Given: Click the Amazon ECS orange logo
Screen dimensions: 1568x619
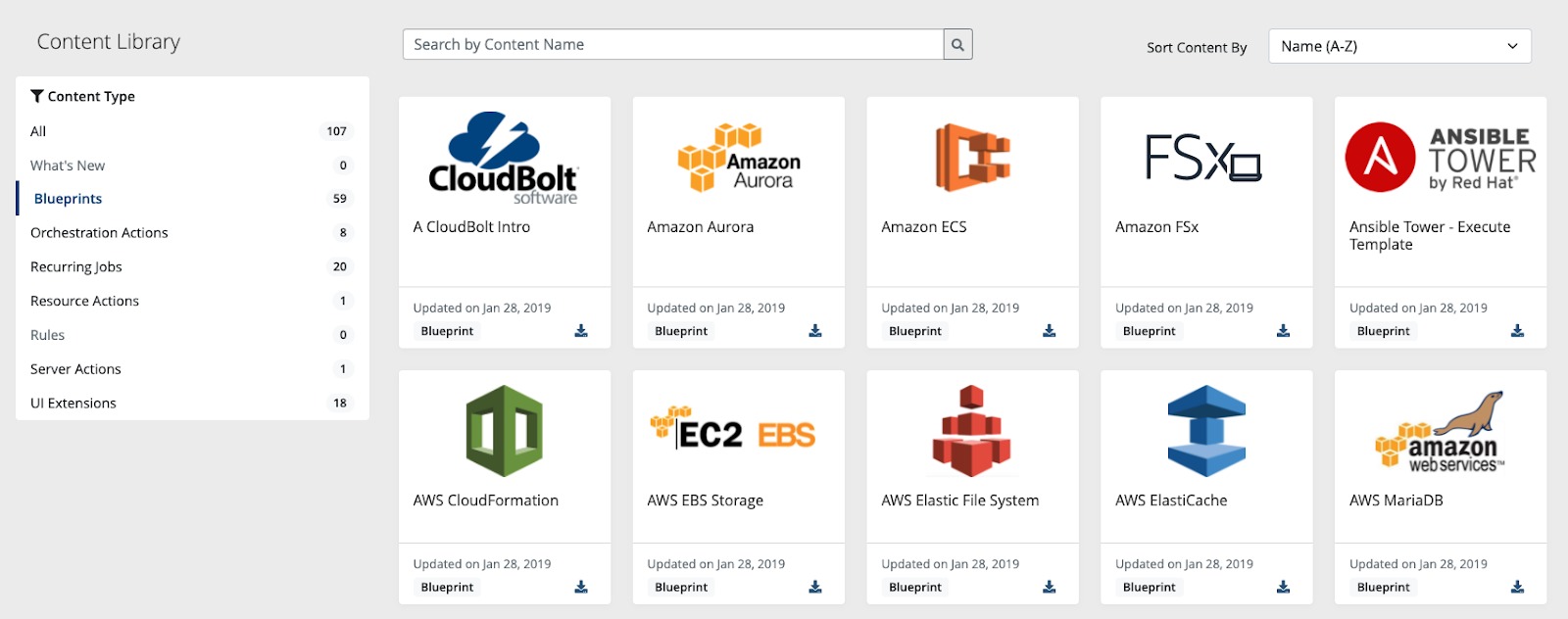Looking at the screenshot, I should click(972, 157).
